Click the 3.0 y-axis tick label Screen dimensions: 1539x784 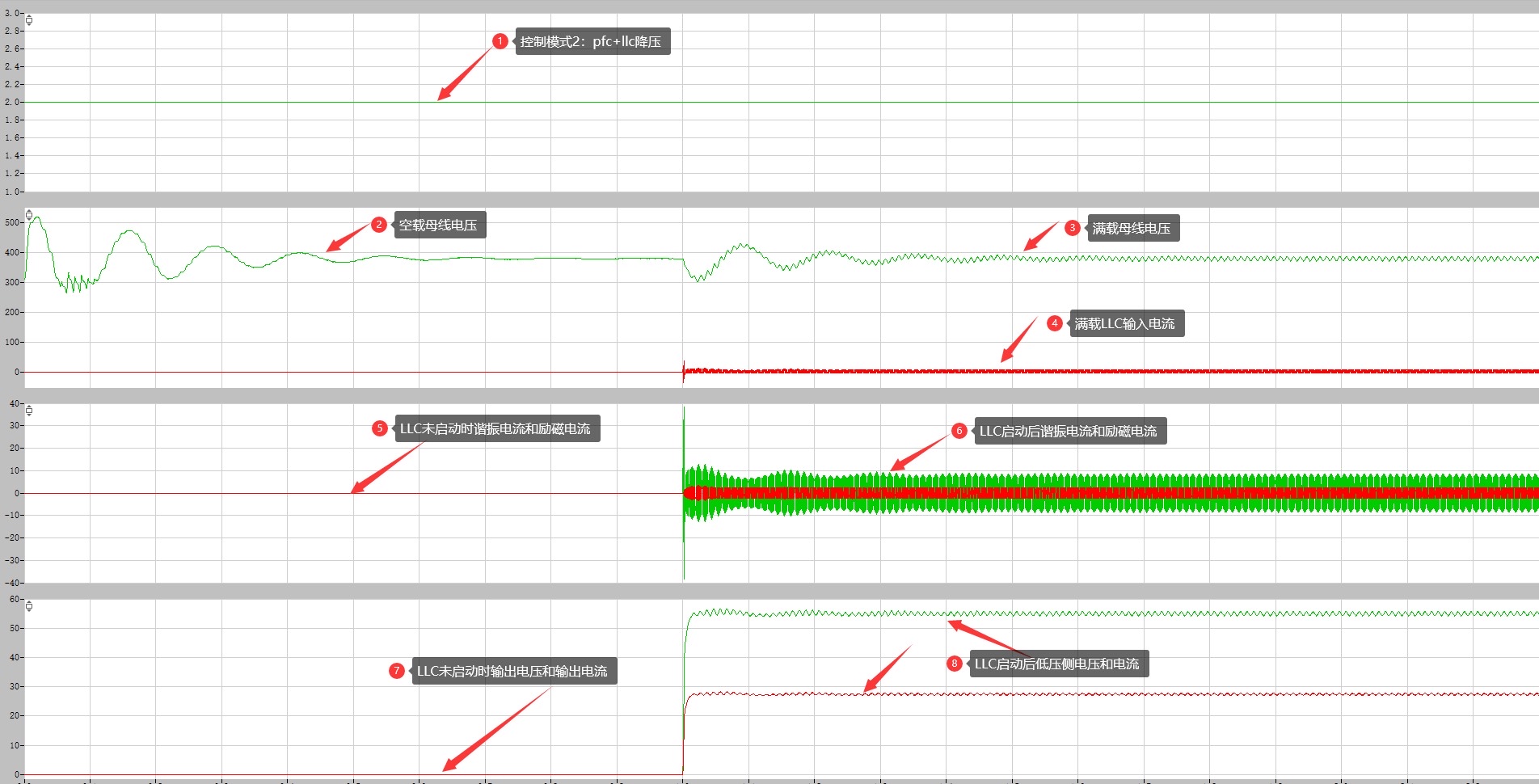click(11, 14)
